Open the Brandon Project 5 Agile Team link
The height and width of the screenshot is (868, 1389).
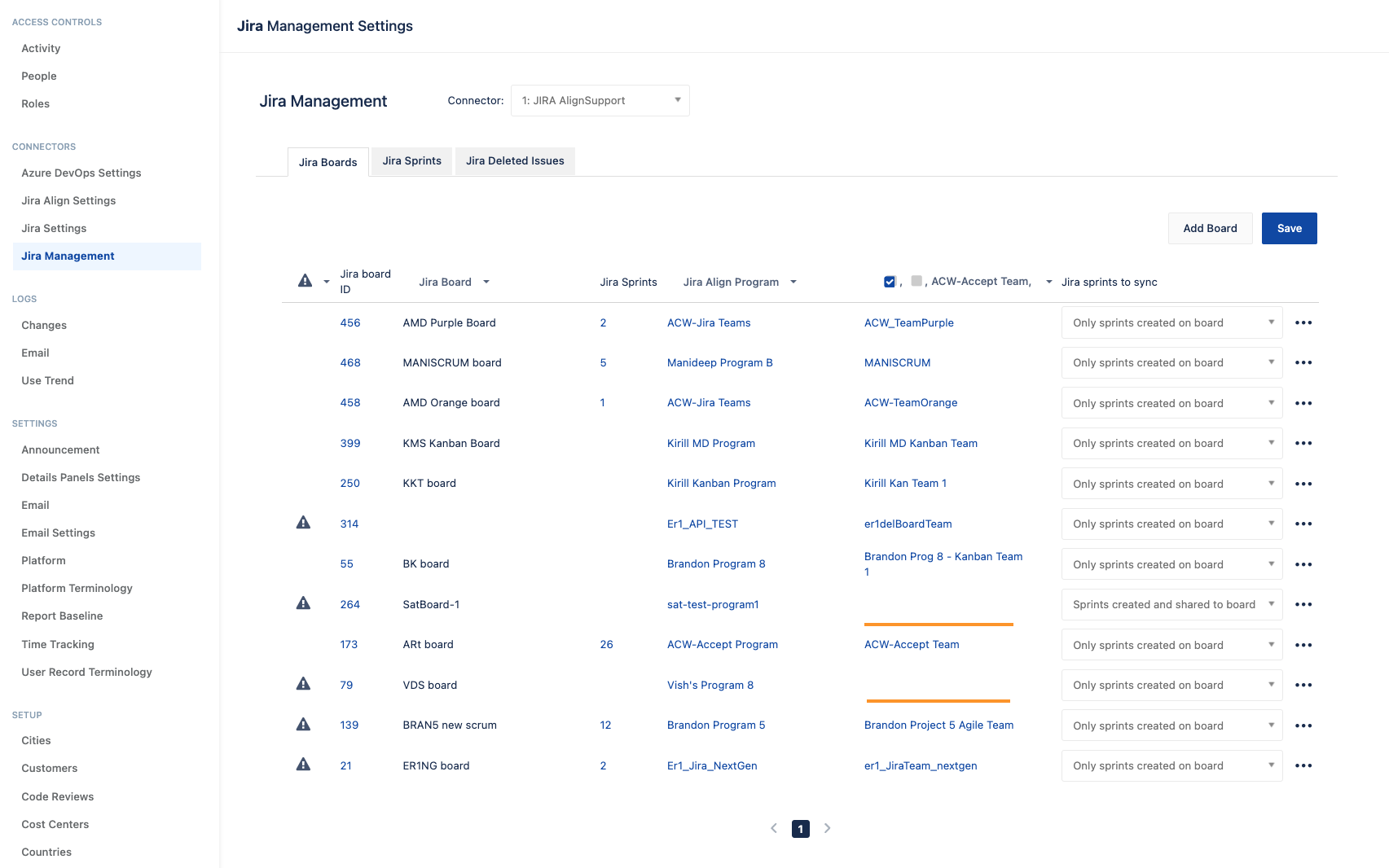pyautogui.click(x=939, y=726)
